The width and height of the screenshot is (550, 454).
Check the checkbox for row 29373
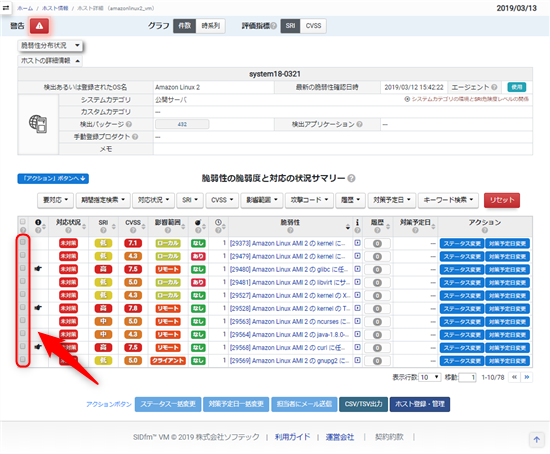[23, 242]
